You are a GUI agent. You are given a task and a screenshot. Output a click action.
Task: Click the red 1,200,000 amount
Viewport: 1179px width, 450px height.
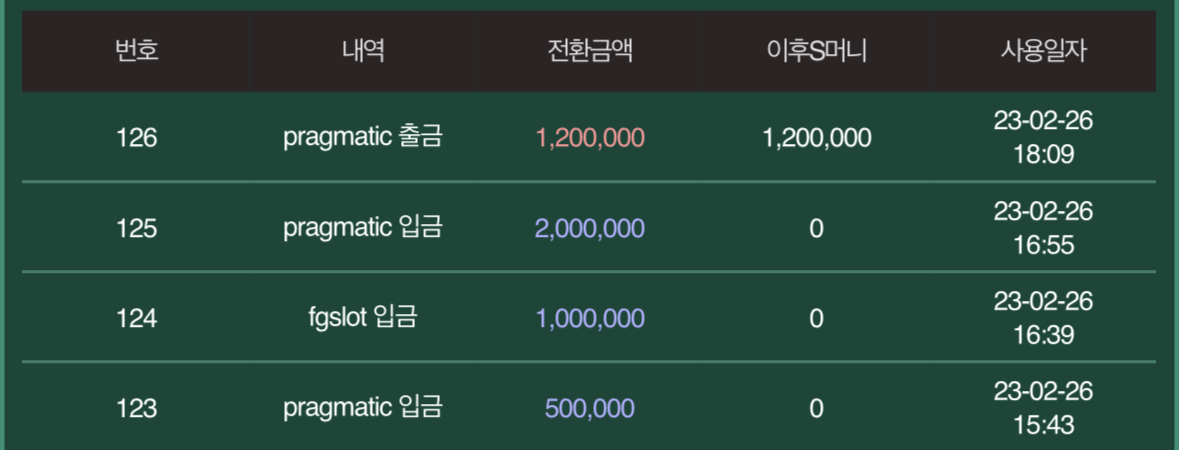coord(590,138)
